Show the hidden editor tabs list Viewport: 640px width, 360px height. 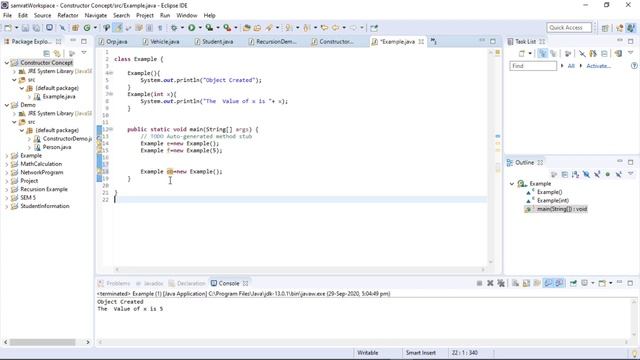tap(433, 42)
